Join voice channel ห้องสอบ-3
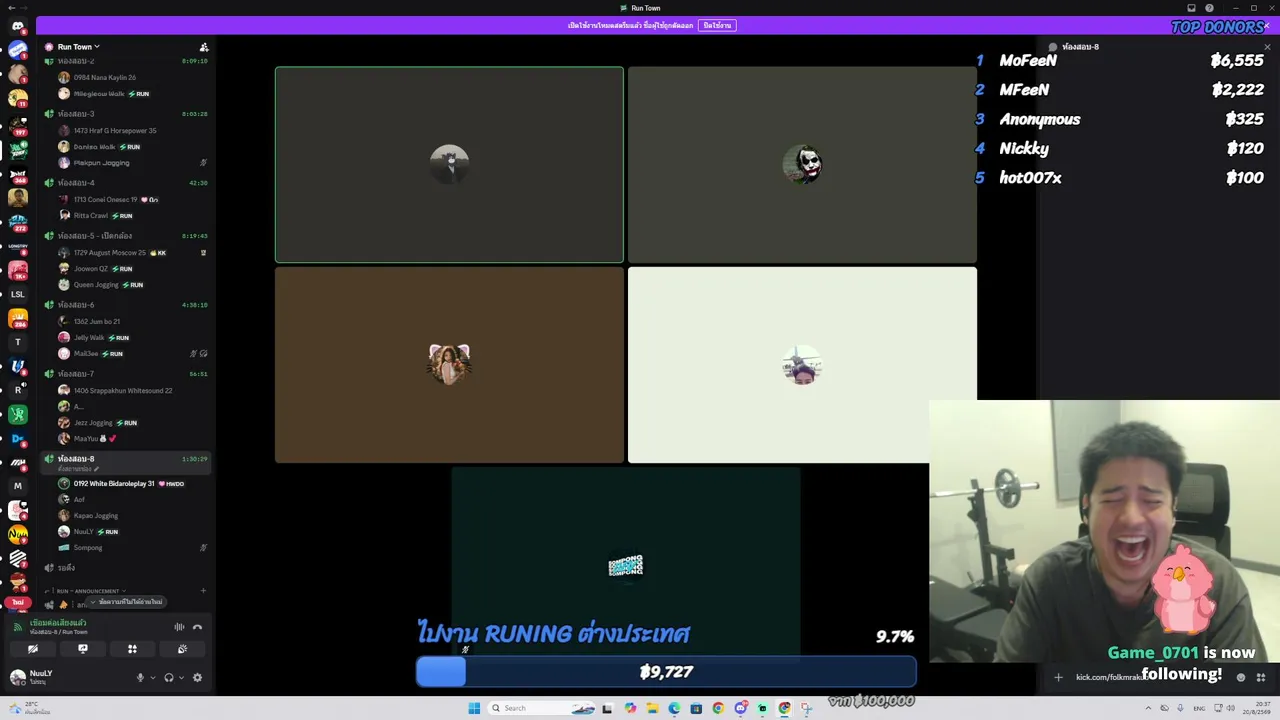Screen dimensions: 1280x720 tap(126, 114)
